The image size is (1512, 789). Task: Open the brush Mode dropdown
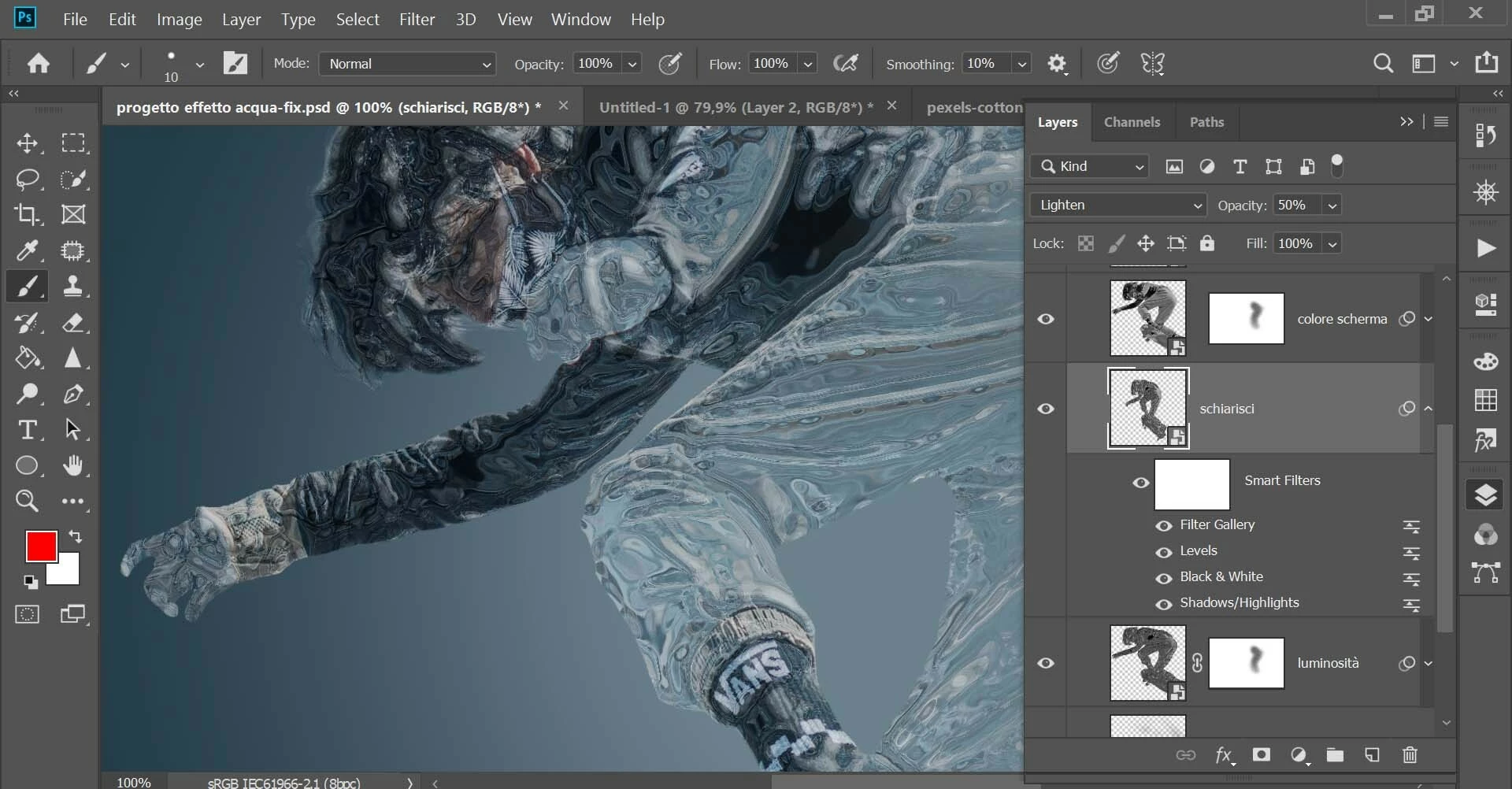pyautogui.click(x=407, y=64)
